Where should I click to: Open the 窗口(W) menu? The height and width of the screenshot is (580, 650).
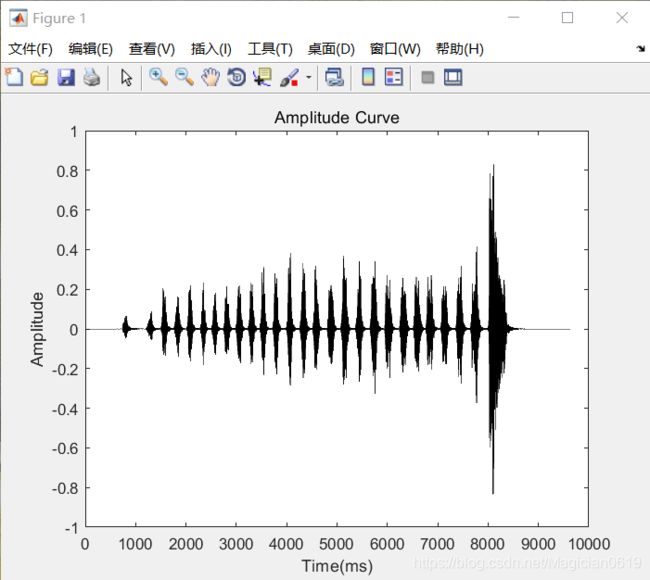coord(395,49)
